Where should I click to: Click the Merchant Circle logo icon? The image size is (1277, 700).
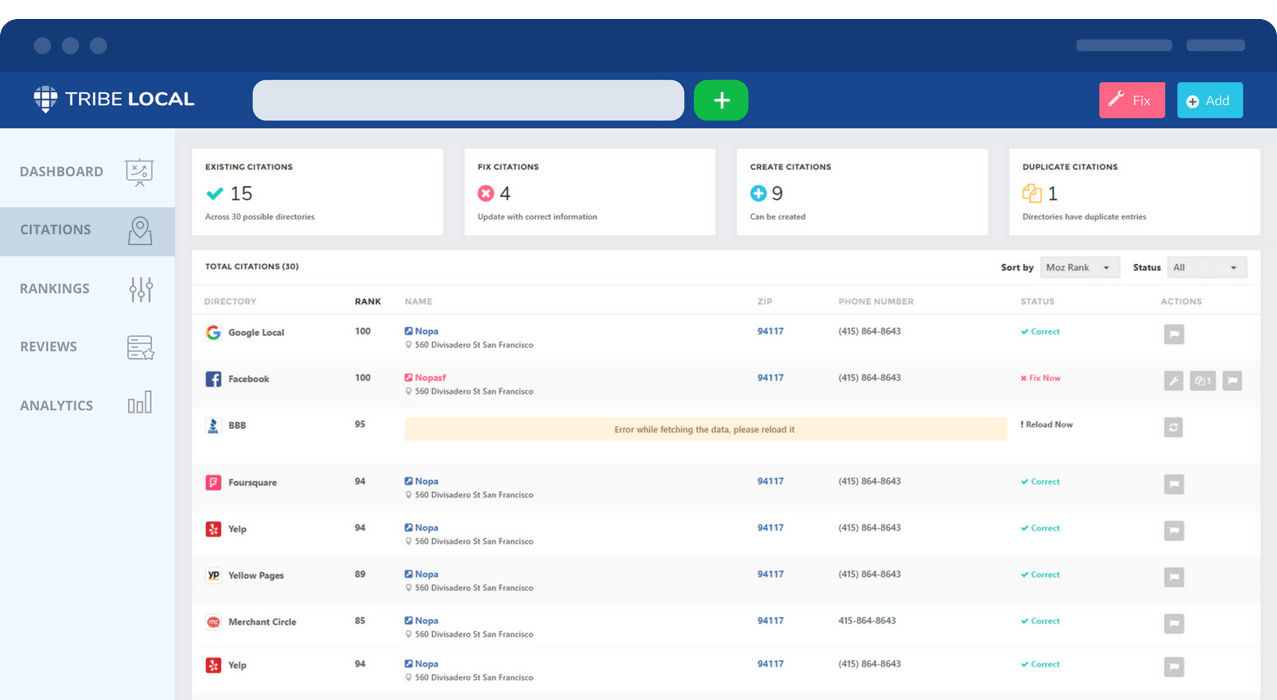click(x=213, y=622)
